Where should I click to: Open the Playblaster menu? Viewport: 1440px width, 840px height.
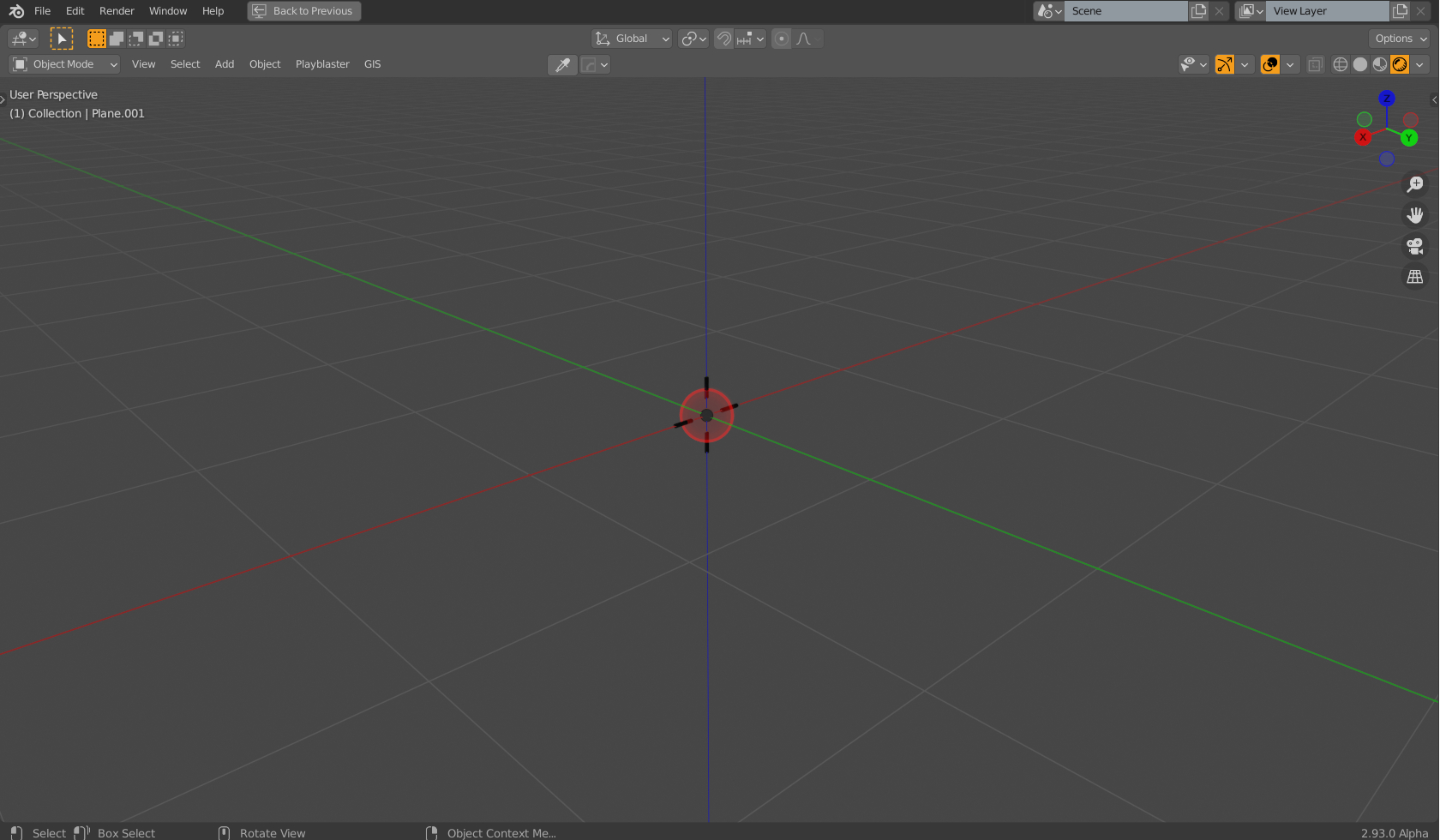click(x=322, y=64)
